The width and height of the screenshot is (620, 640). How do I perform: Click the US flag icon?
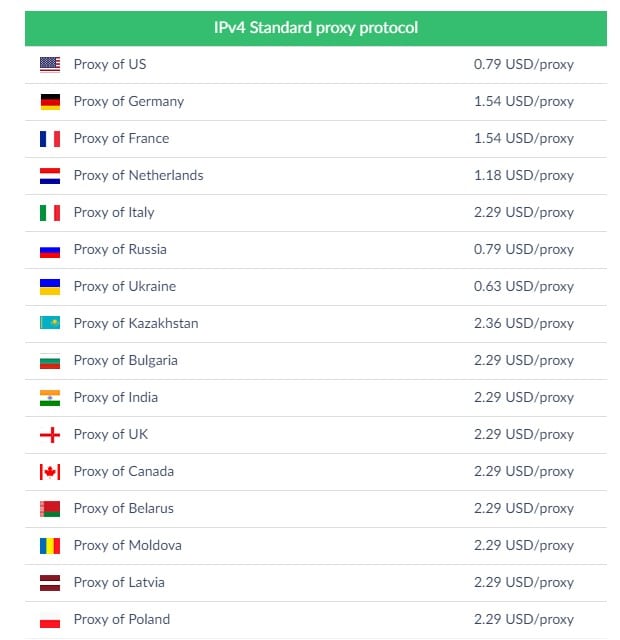pyautogui.click(x=50, y=64)
